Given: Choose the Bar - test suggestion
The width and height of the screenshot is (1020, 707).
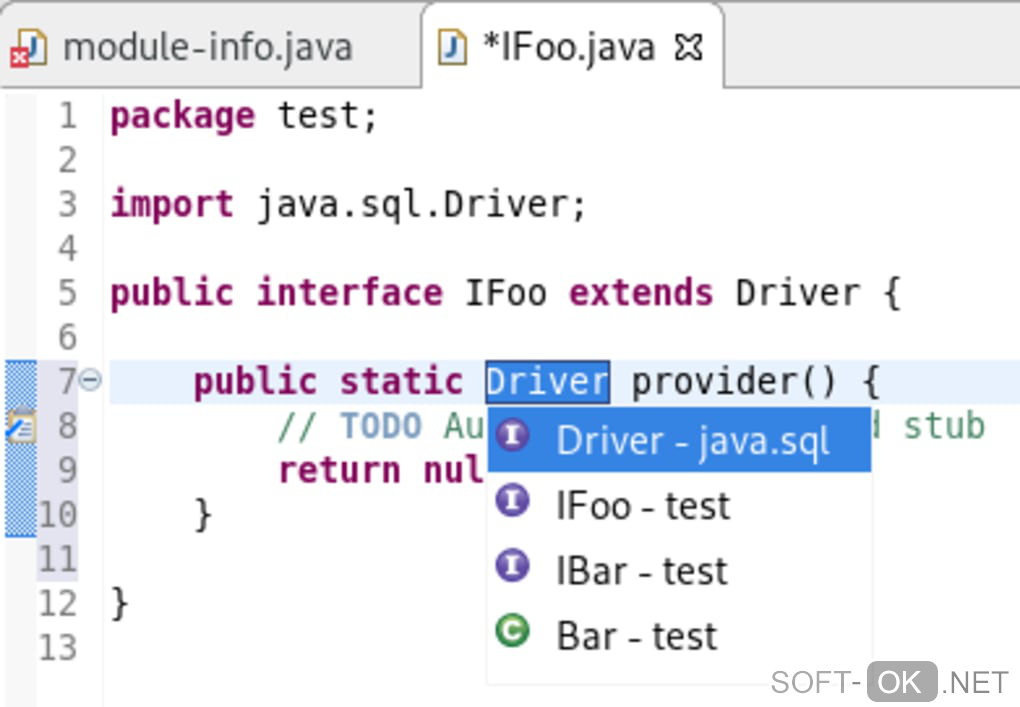Looking at the screenshot, I should pyautogui.click(x=636, y=636).
